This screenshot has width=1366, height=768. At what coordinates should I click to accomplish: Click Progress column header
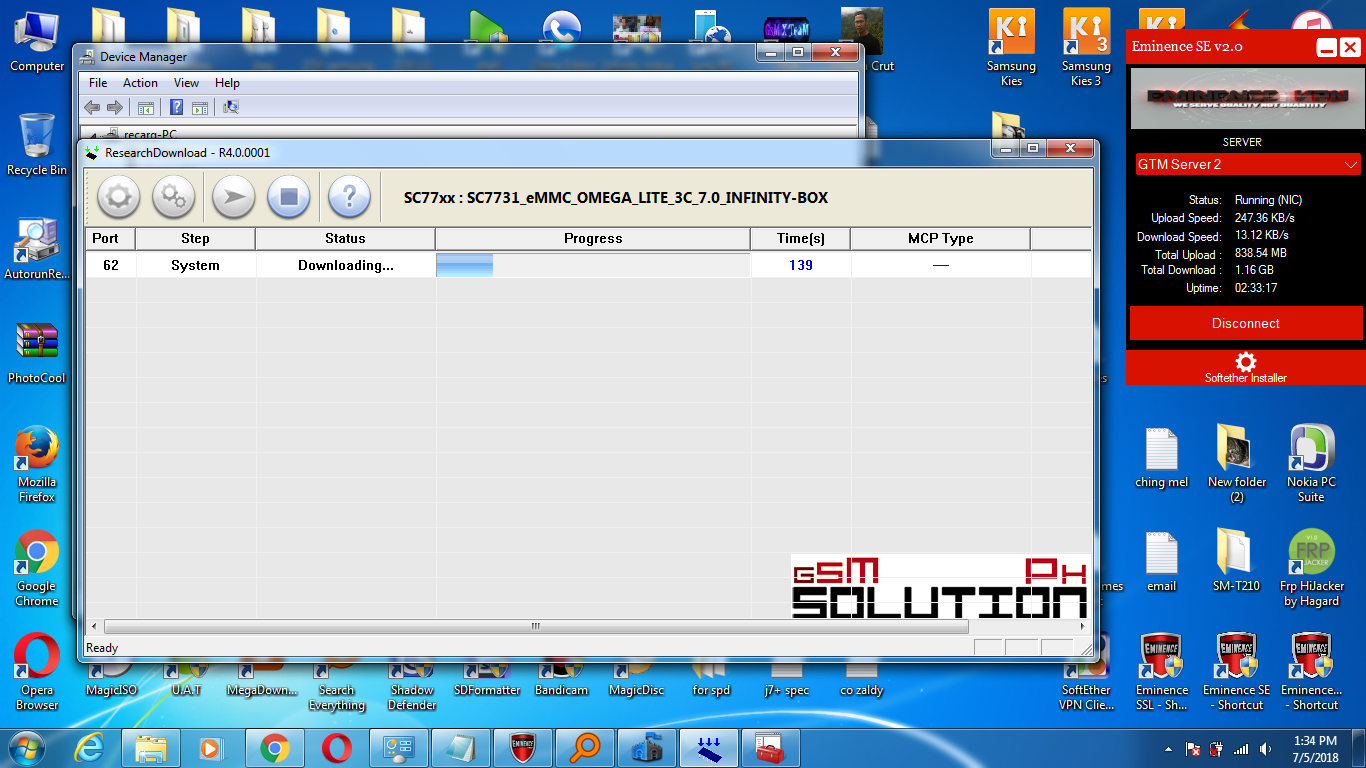tap(593, 238)
